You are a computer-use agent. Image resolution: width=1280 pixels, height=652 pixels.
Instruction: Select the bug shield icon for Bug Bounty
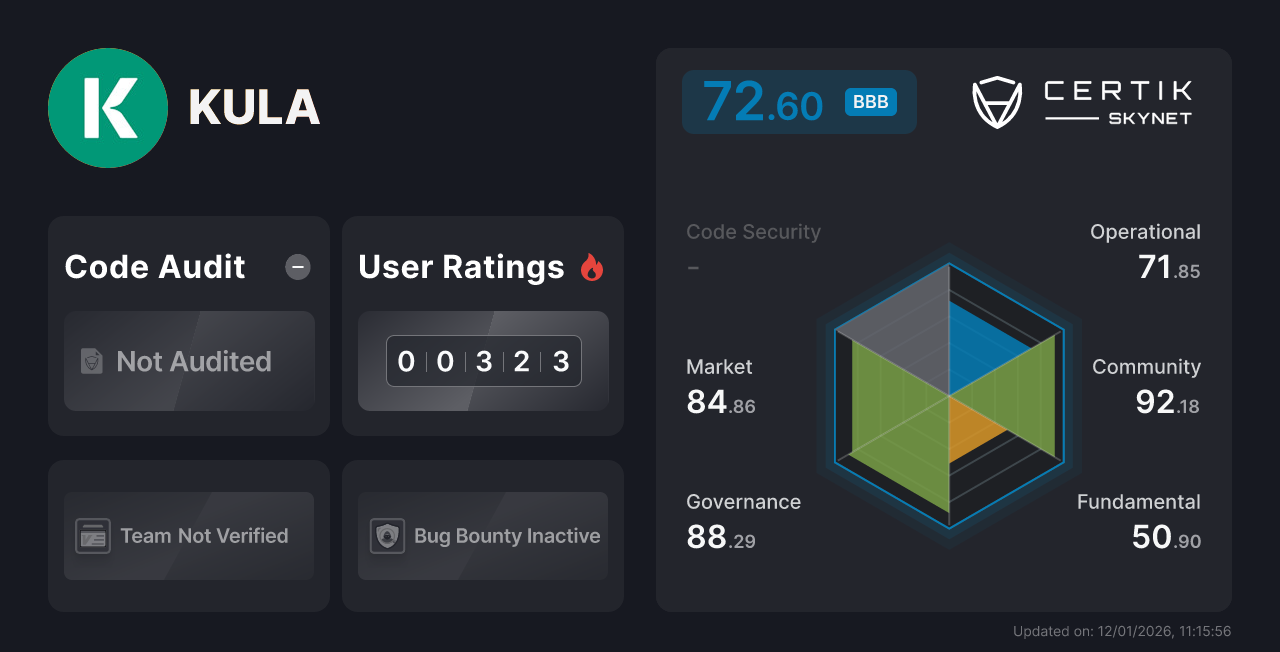(387, 536)
